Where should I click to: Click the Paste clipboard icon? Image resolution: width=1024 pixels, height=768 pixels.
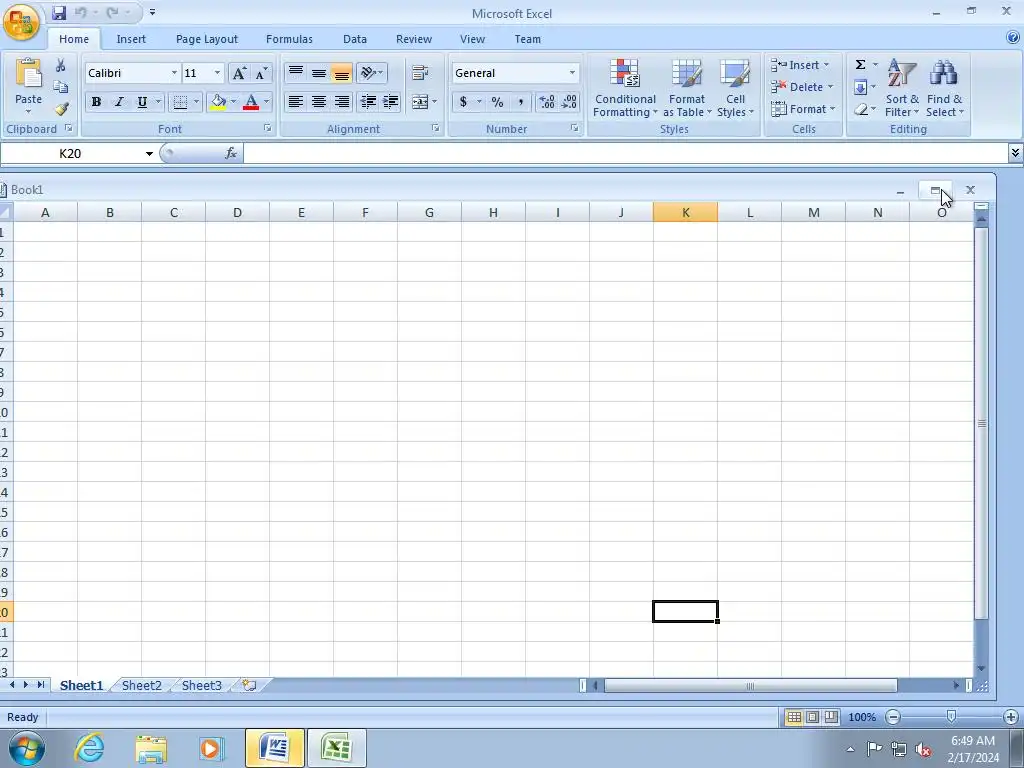coord(28,74)
